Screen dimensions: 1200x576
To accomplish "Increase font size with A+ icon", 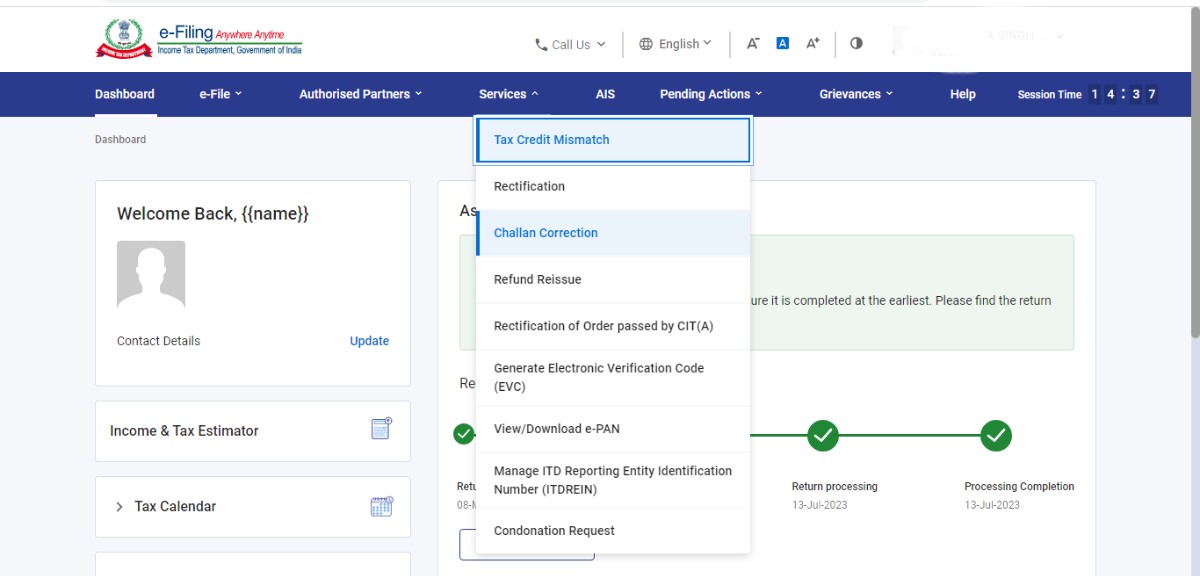I will click(x=813, y=43).
